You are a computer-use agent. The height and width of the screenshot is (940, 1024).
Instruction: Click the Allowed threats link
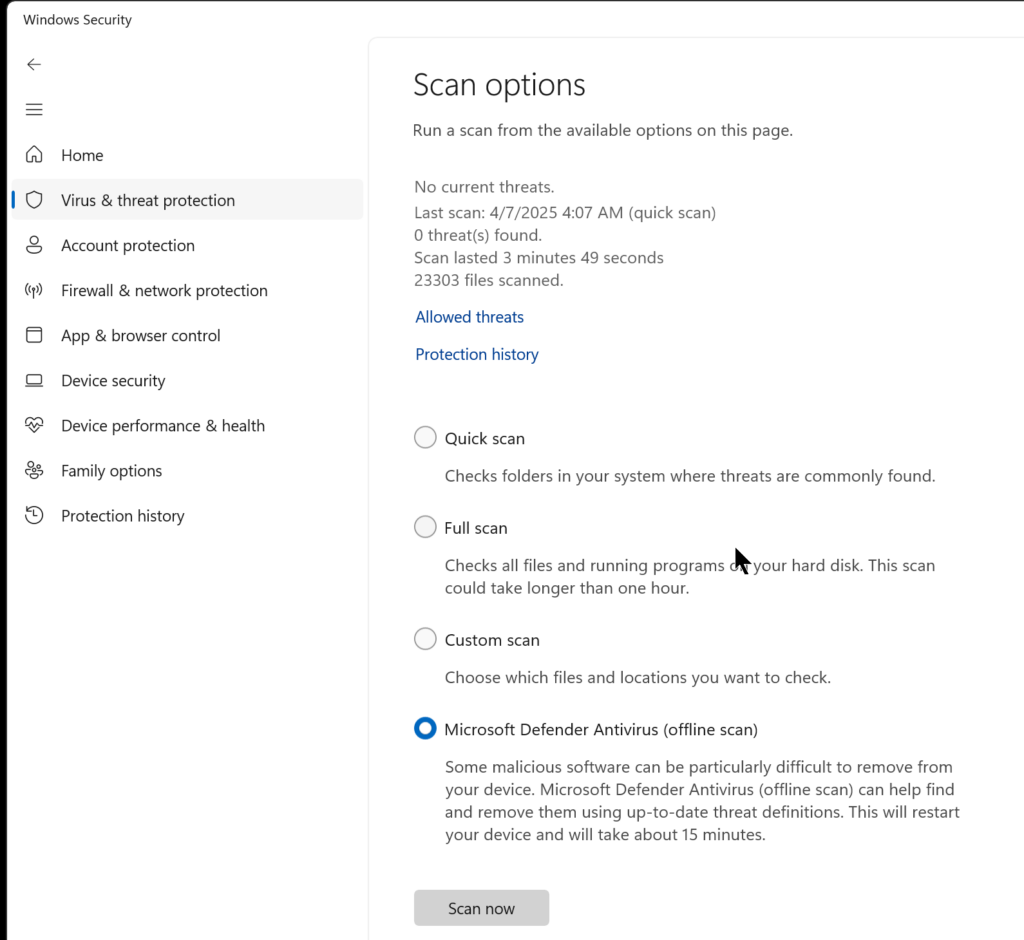click(x=470, y=317)
